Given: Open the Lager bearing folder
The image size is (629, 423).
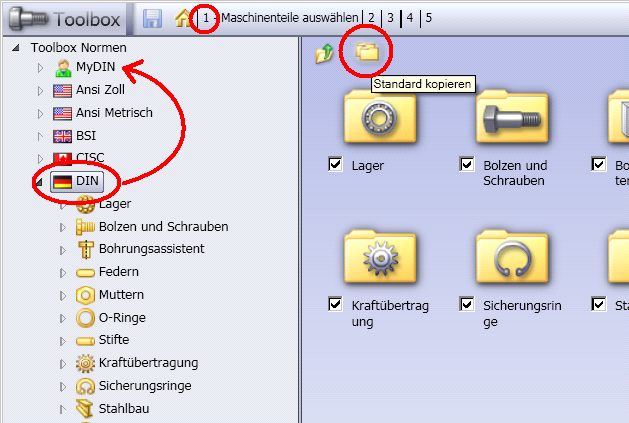Looking at the screenshot, I should (380, 117).
